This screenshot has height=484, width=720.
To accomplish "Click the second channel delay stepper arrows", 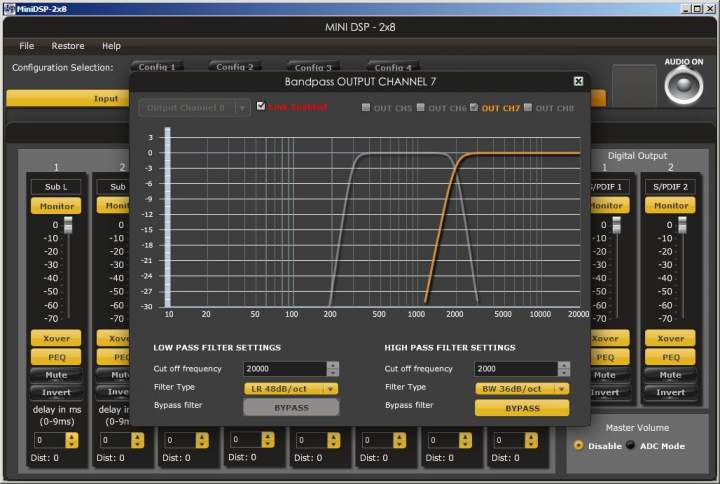I will (137, 440).
